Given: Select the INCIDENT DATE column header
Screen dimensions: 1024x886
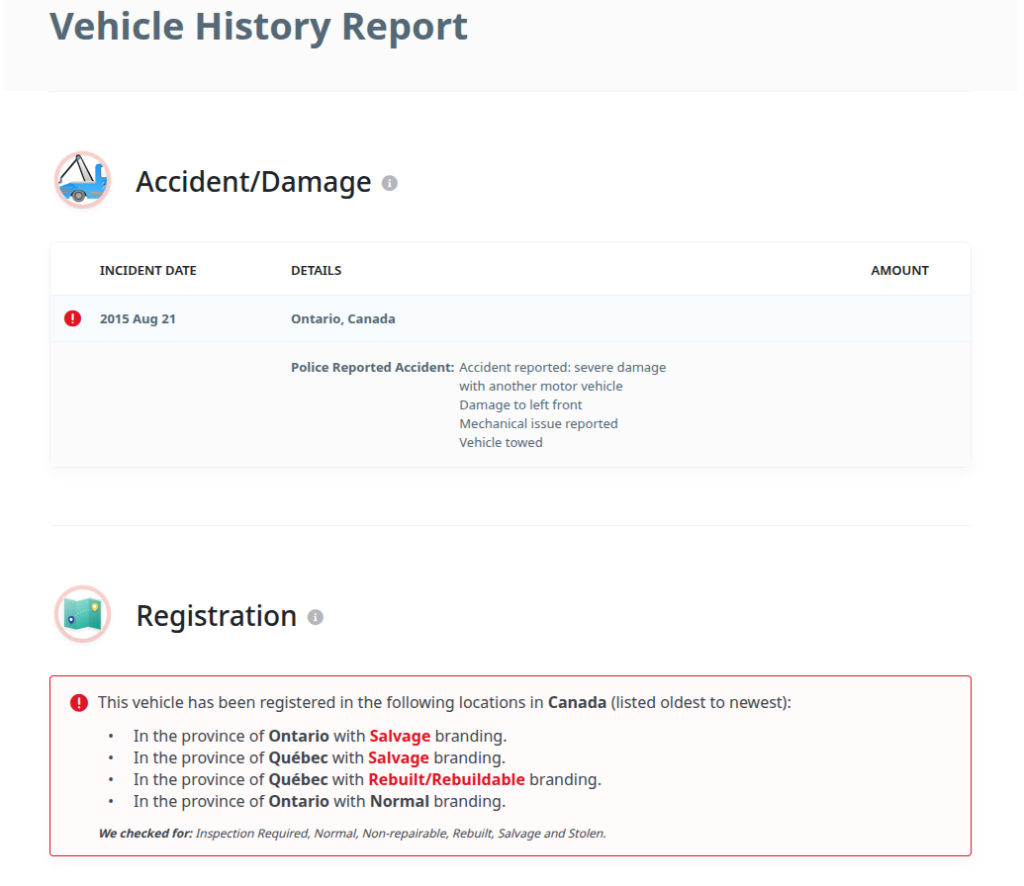Looking at the screenshot, I should [x=148, y=271].
